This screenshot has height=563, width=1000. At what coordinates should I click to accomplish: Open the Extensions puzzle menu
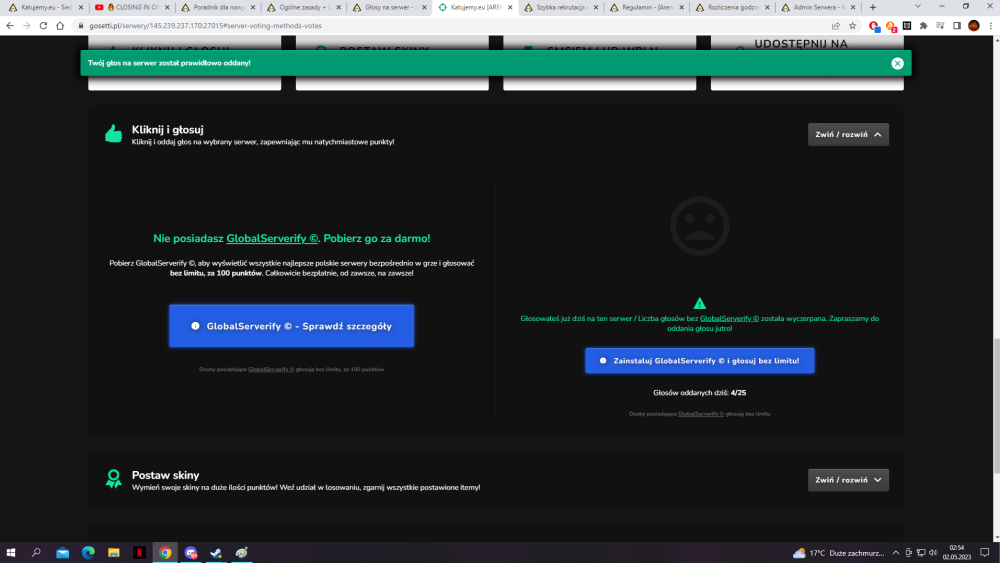(x=923, y=26)
